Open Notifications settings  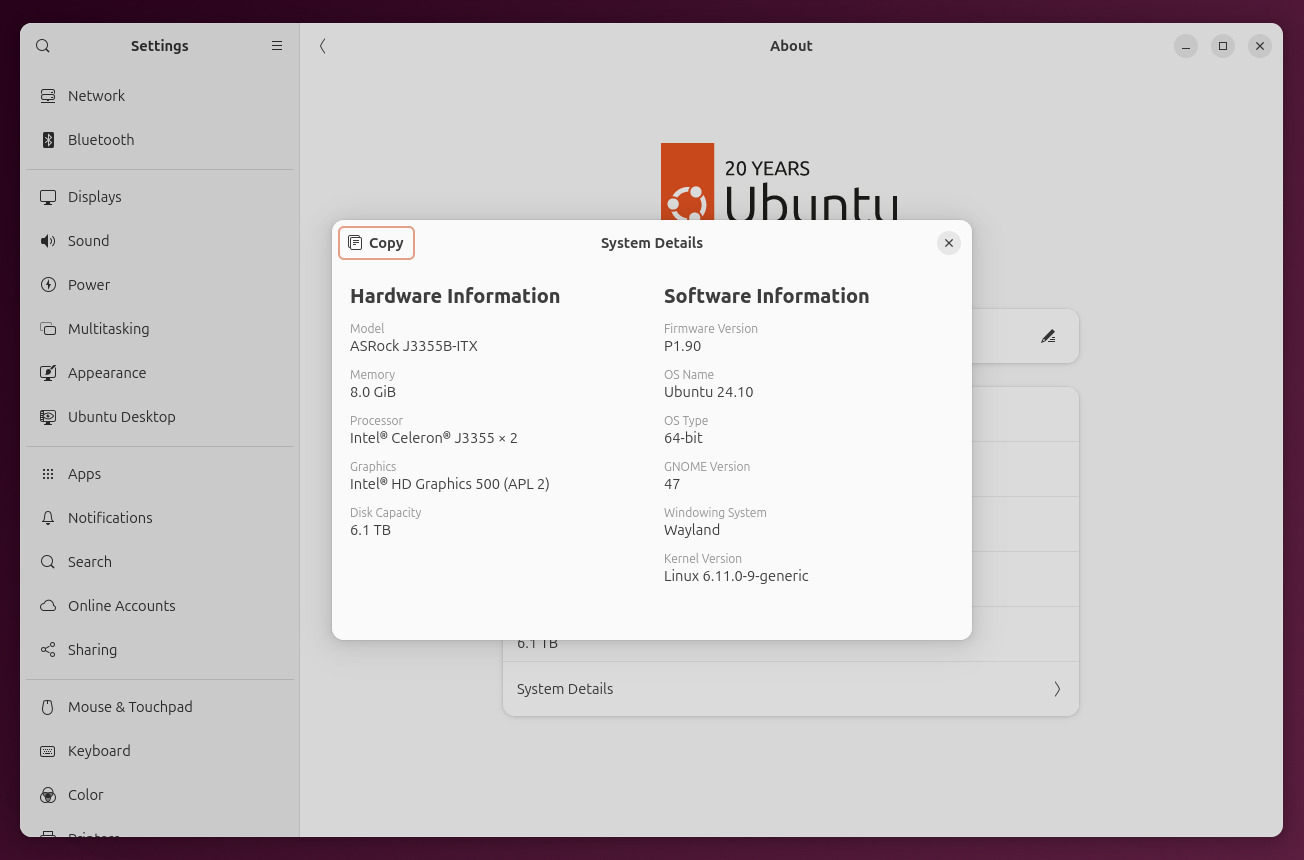click(160, 518)
